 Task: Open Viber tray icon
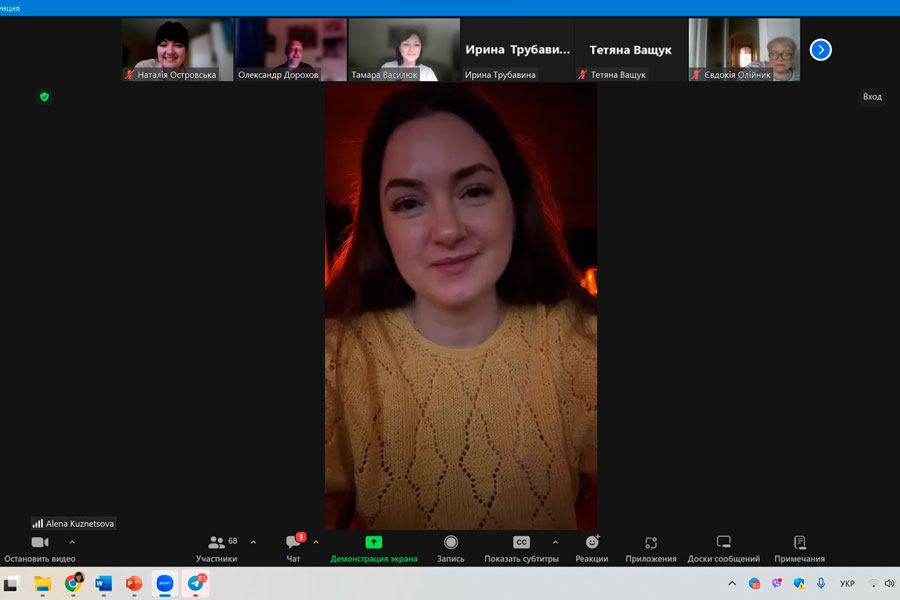777,583
